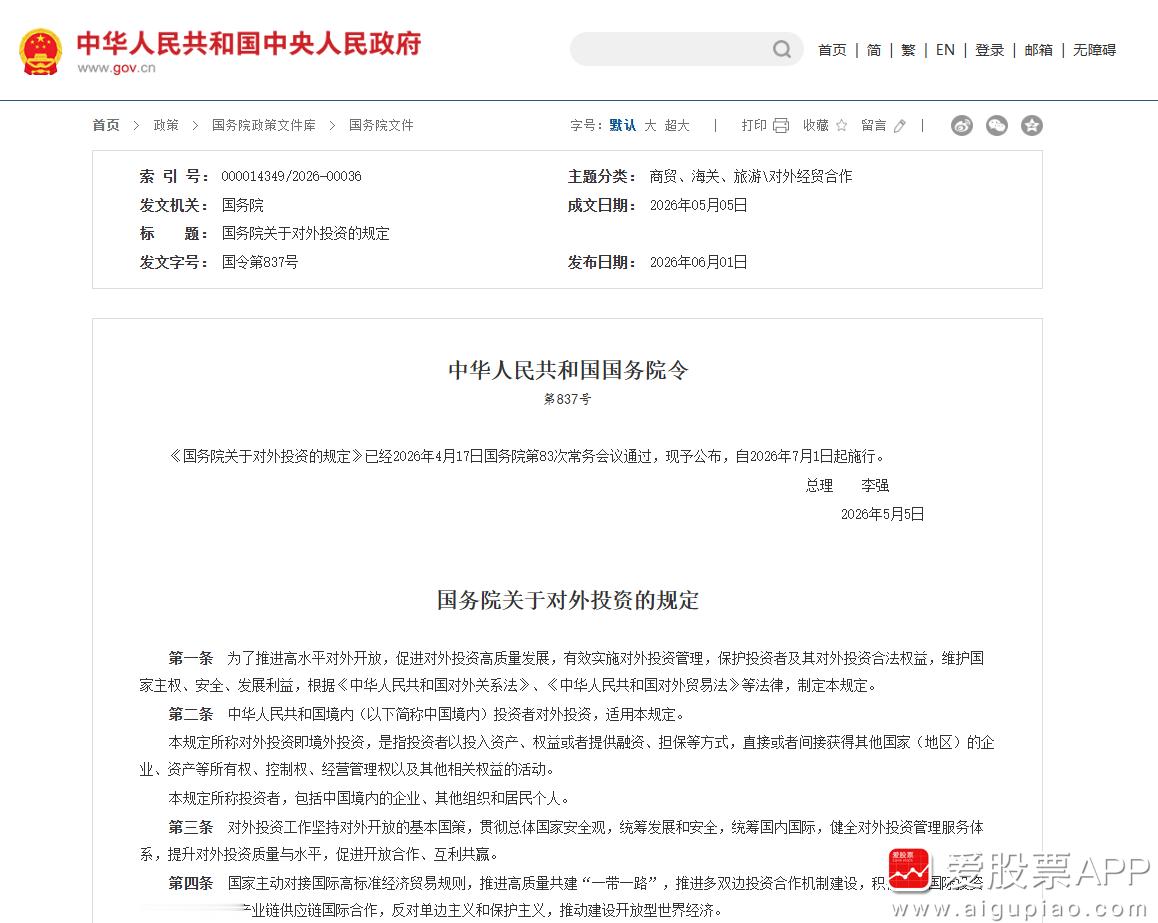Click the issuing body value 国务院
Viewport: 1158px width, 923px height.
(242, 205)
